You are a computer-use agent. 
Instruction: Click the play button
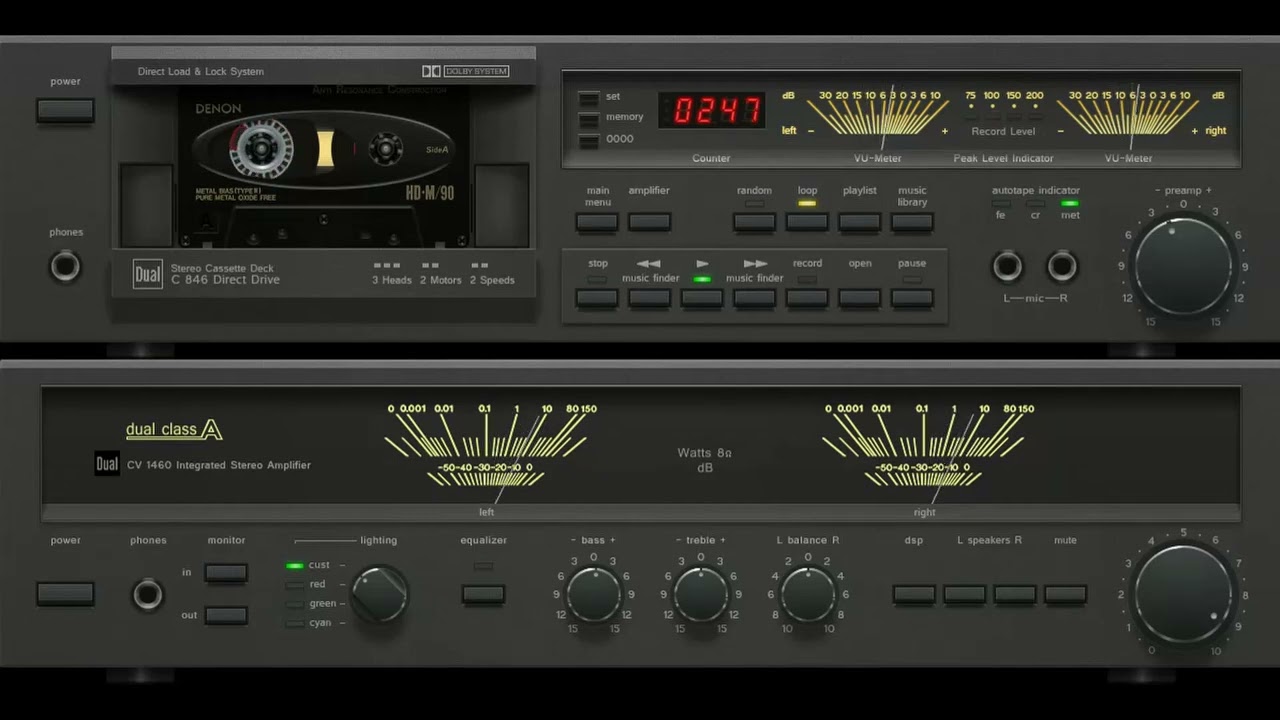[x=702, y=298]
